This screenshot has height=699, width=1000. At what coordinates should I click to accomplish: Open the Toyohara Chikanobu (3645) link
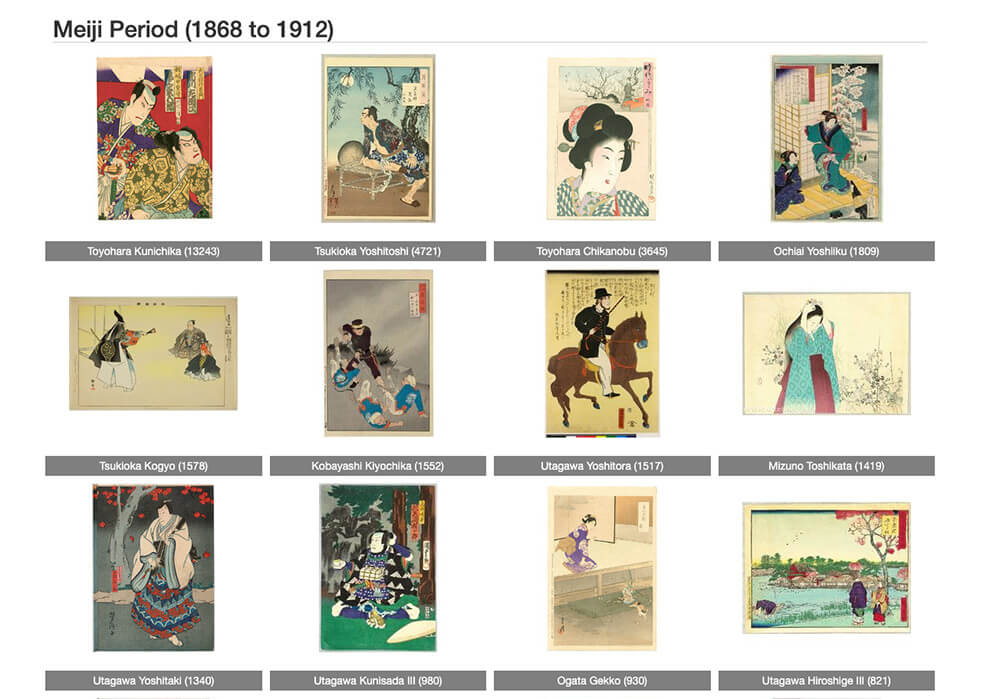coord(602,251)
